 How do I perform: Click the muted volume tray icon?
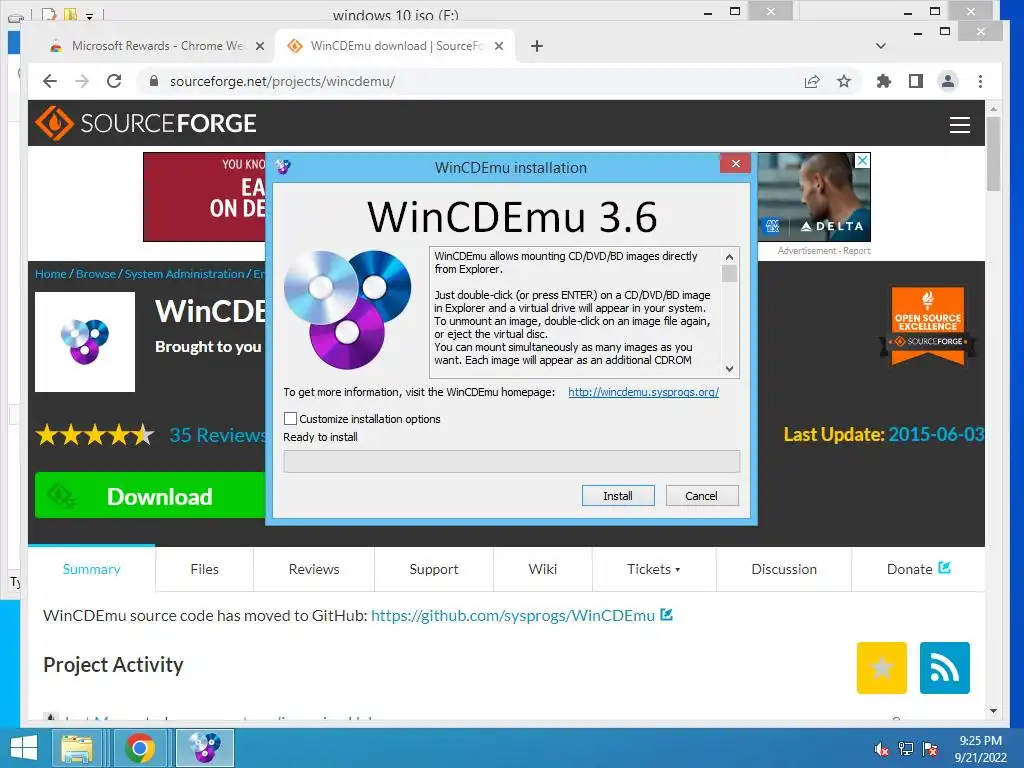[881, 749]
